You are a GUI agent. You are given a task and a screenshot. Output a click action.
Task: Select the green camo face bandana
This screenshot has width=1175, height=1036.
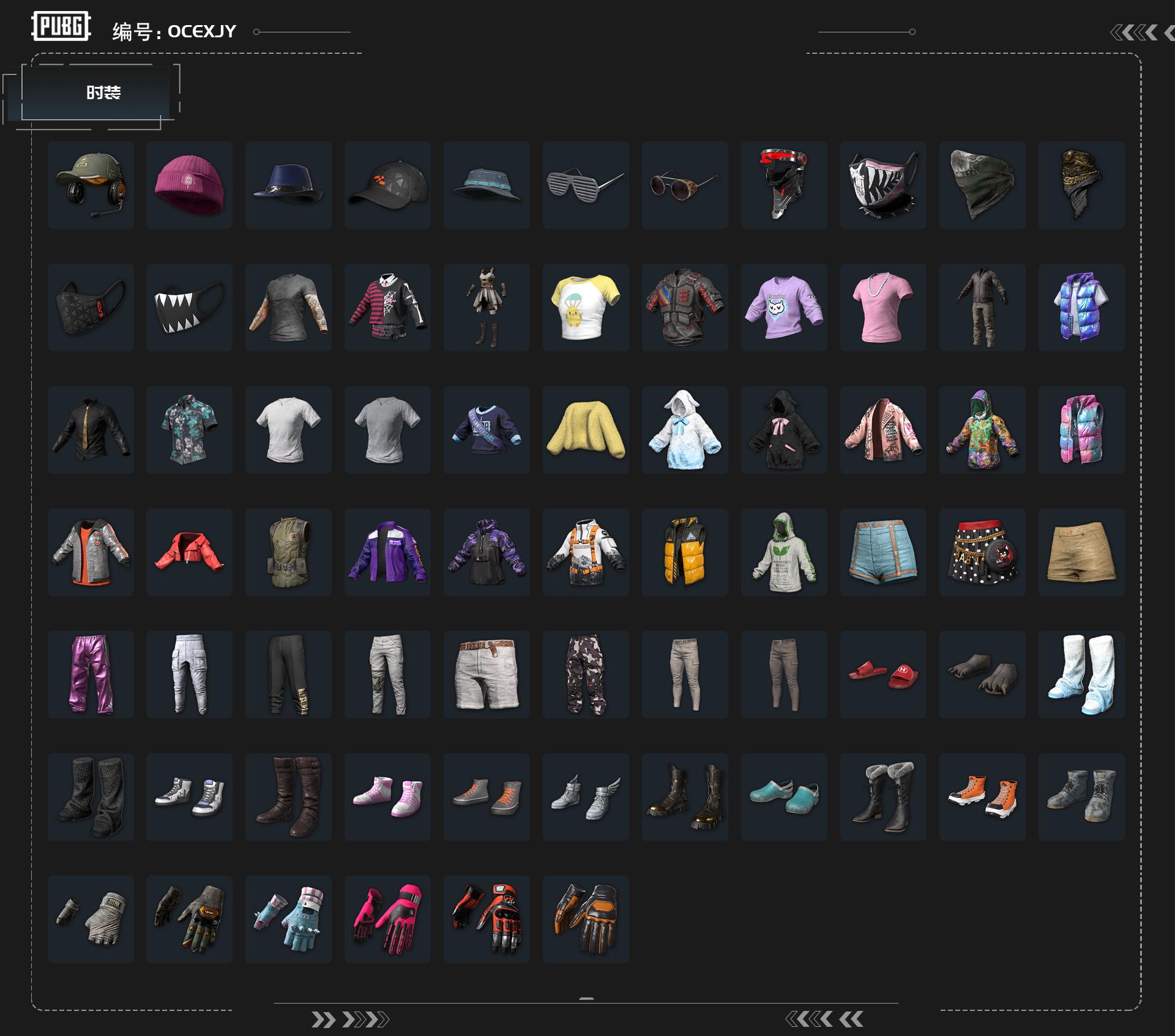click(983, 185)
